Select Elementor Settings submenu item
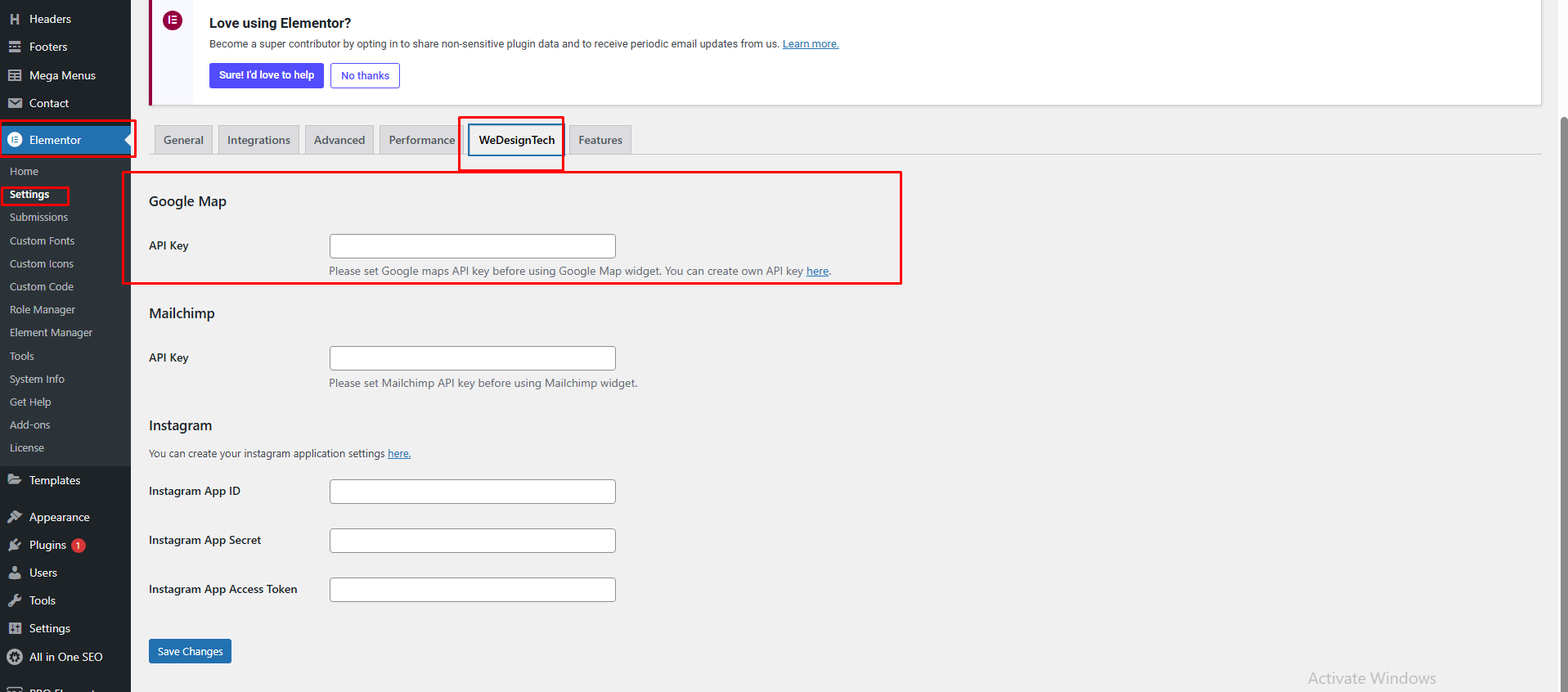The image size is (1568, 692). tap(29, 195)
